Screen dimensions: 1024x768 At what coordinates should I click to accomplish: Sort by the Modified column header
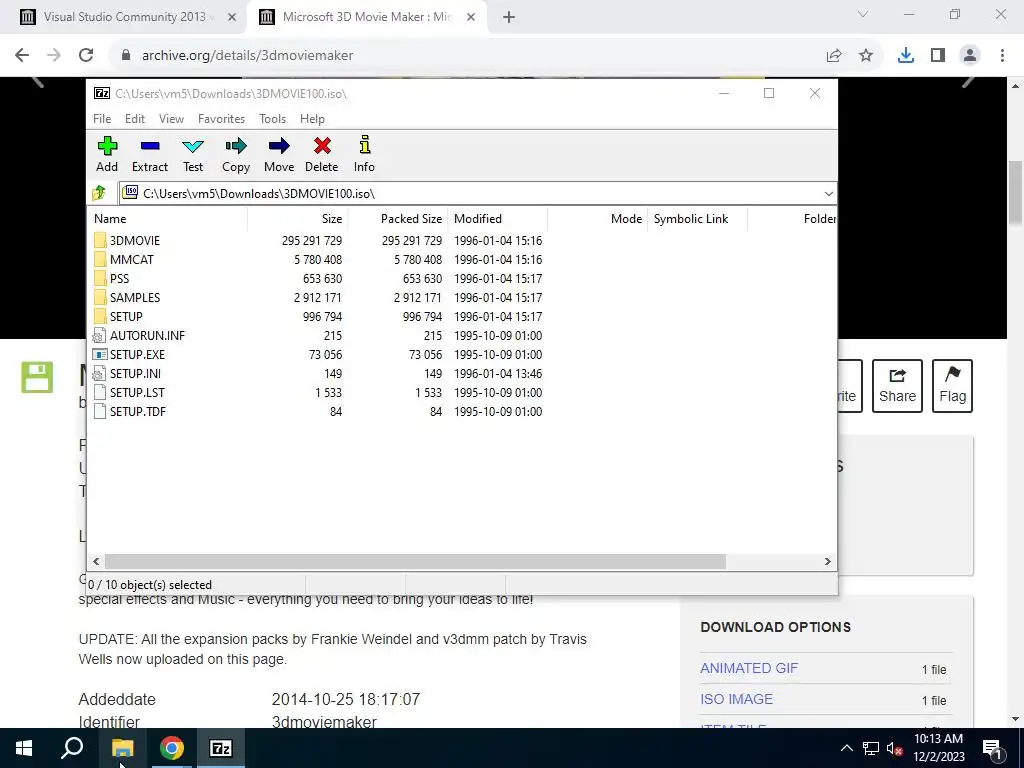click(497, 219)
